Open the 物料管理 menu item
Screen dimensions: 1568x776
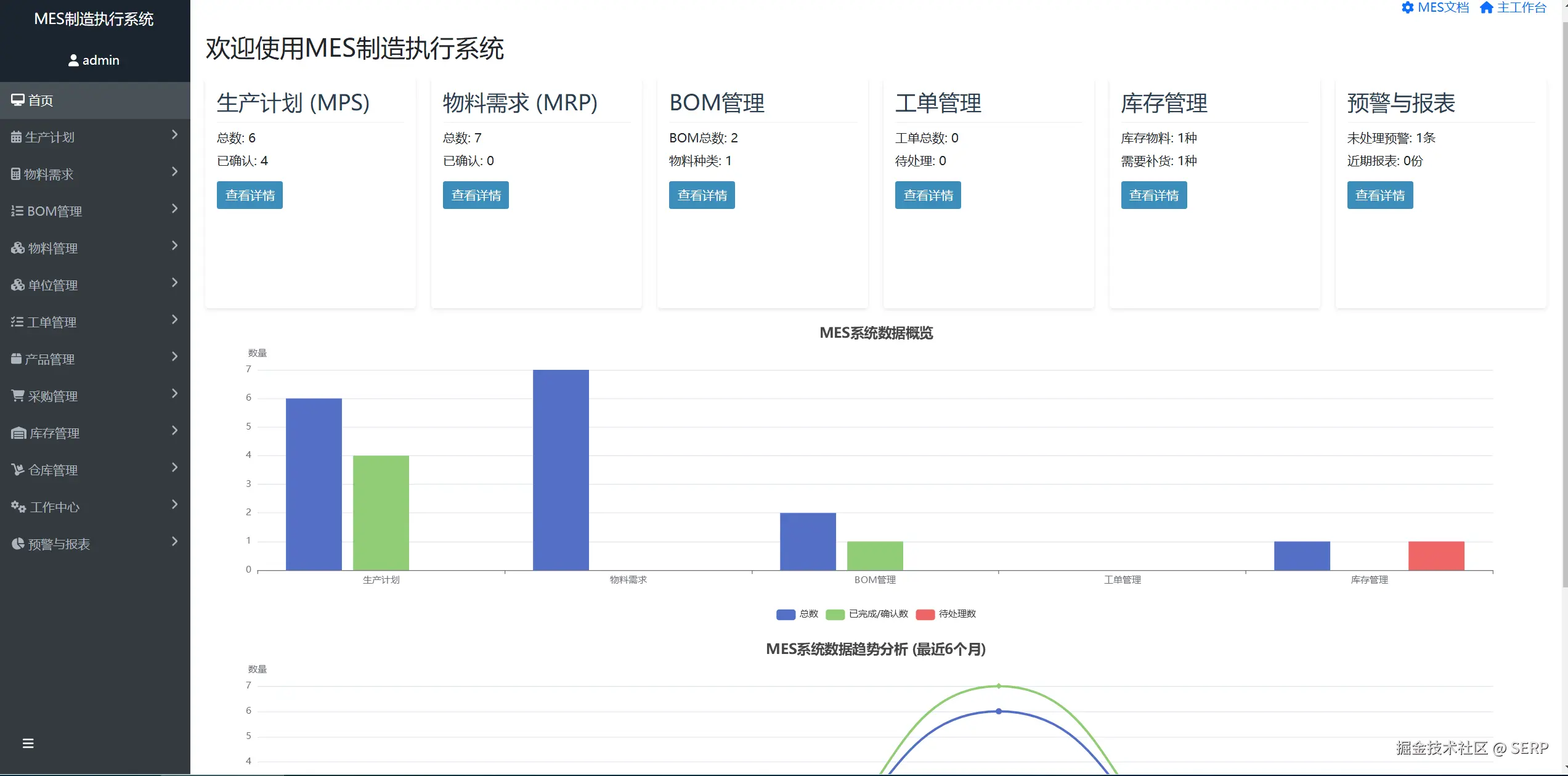[53, 248]
